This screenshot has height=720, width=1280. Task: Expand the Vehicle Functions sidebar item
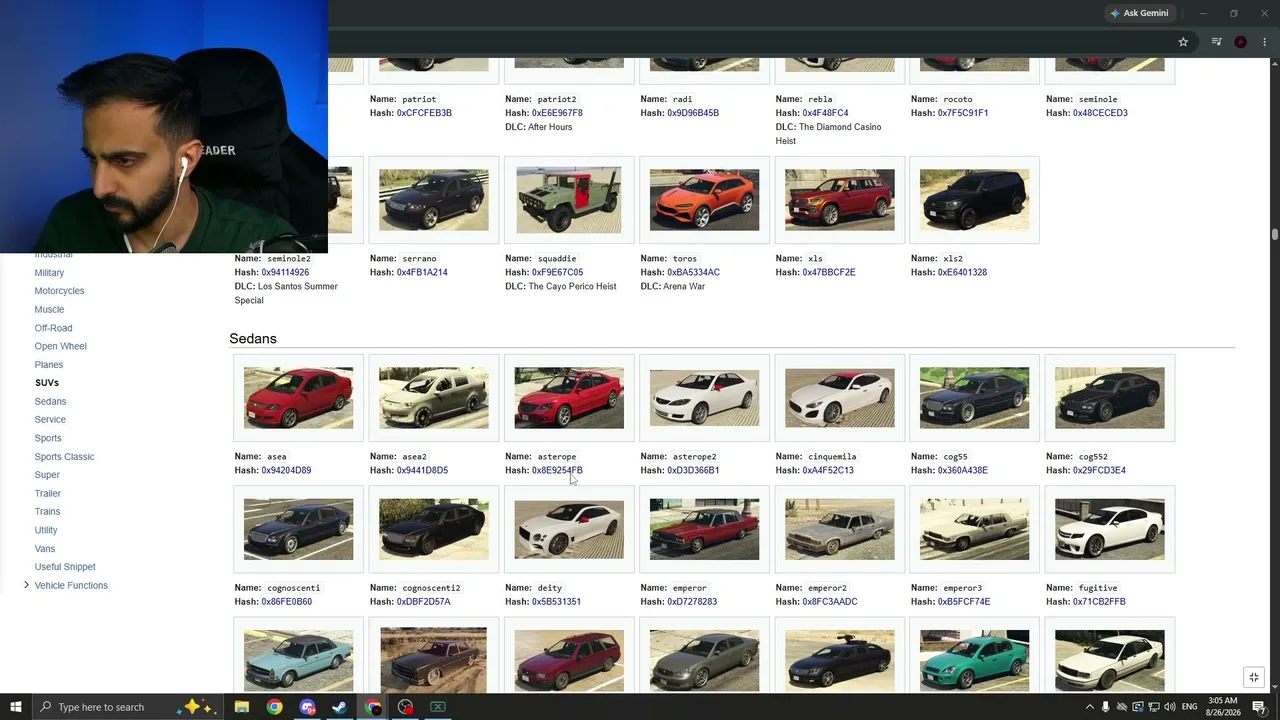coord(26,585)
